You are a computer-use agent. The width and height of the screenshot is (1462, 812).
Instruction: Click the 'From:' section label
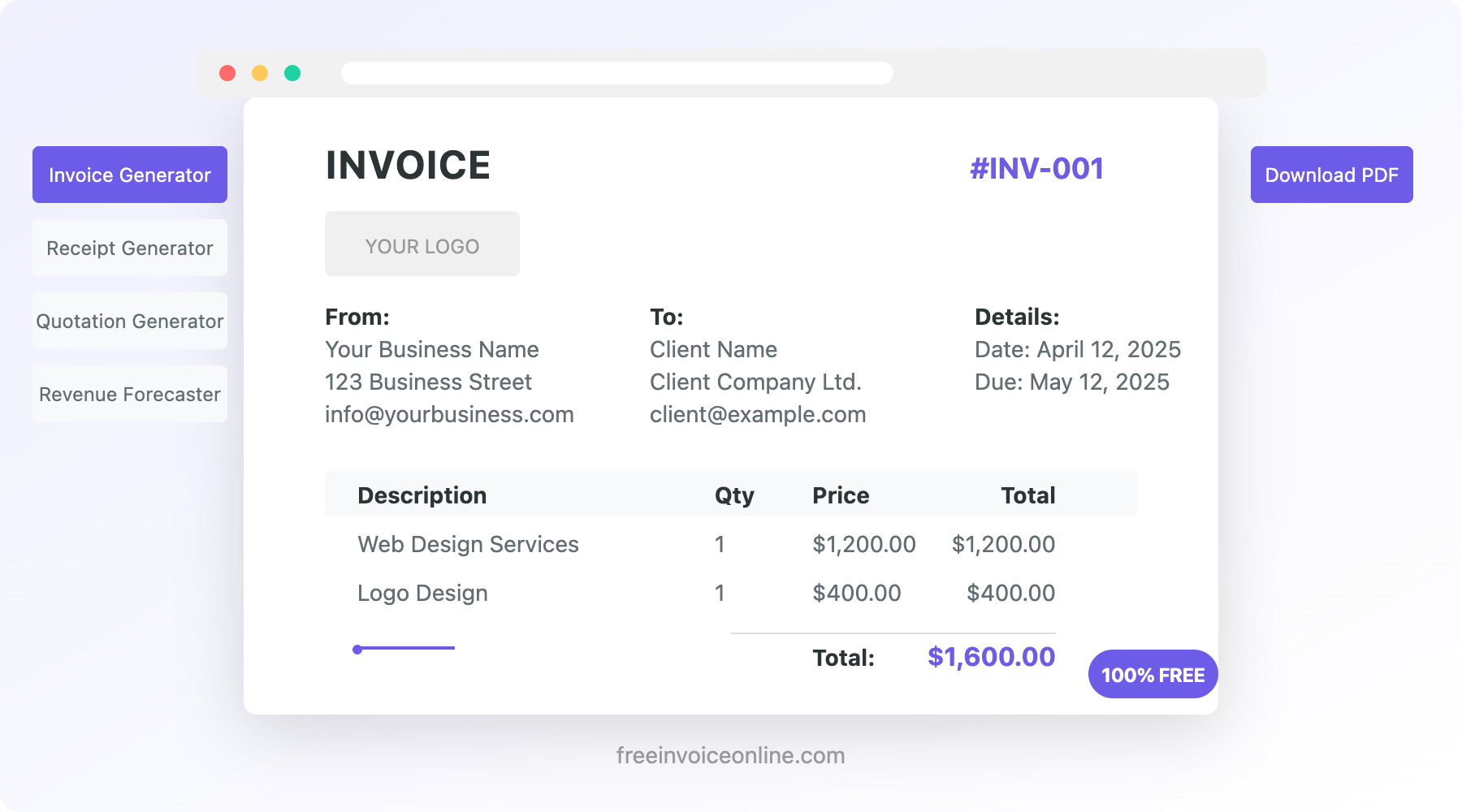(357, 317)
